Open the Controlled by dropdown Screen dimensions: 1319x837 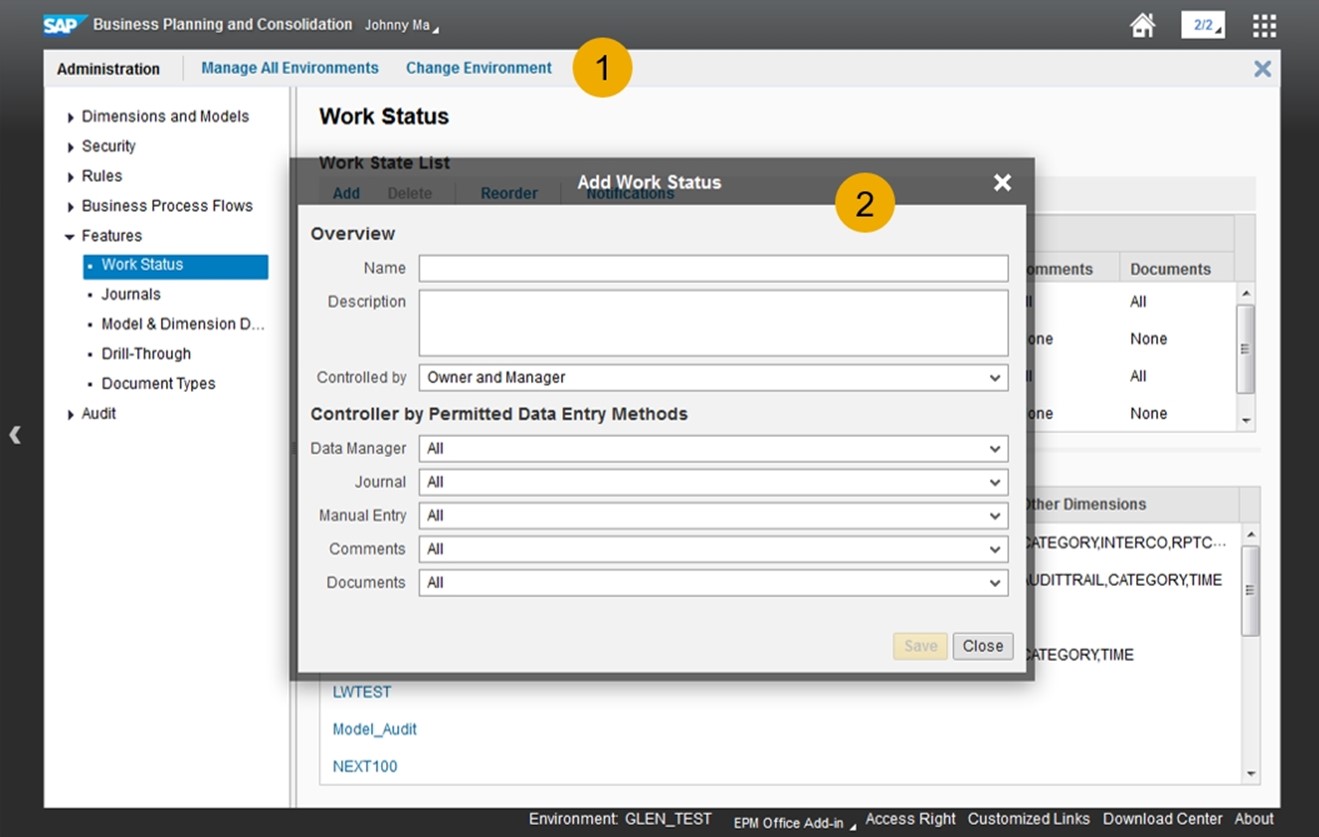tap(713, 378)
